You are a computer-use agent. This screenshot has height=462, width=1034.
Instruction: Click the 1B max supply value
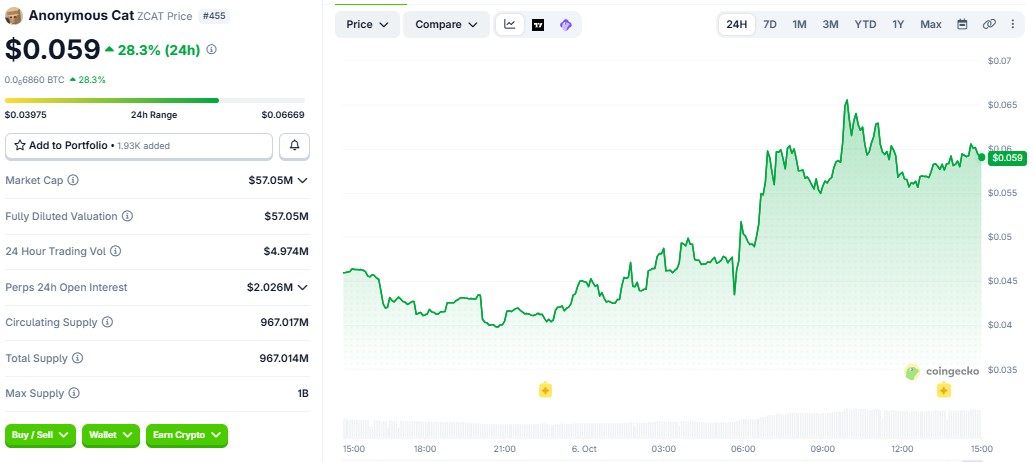click(x=303, y=393)
